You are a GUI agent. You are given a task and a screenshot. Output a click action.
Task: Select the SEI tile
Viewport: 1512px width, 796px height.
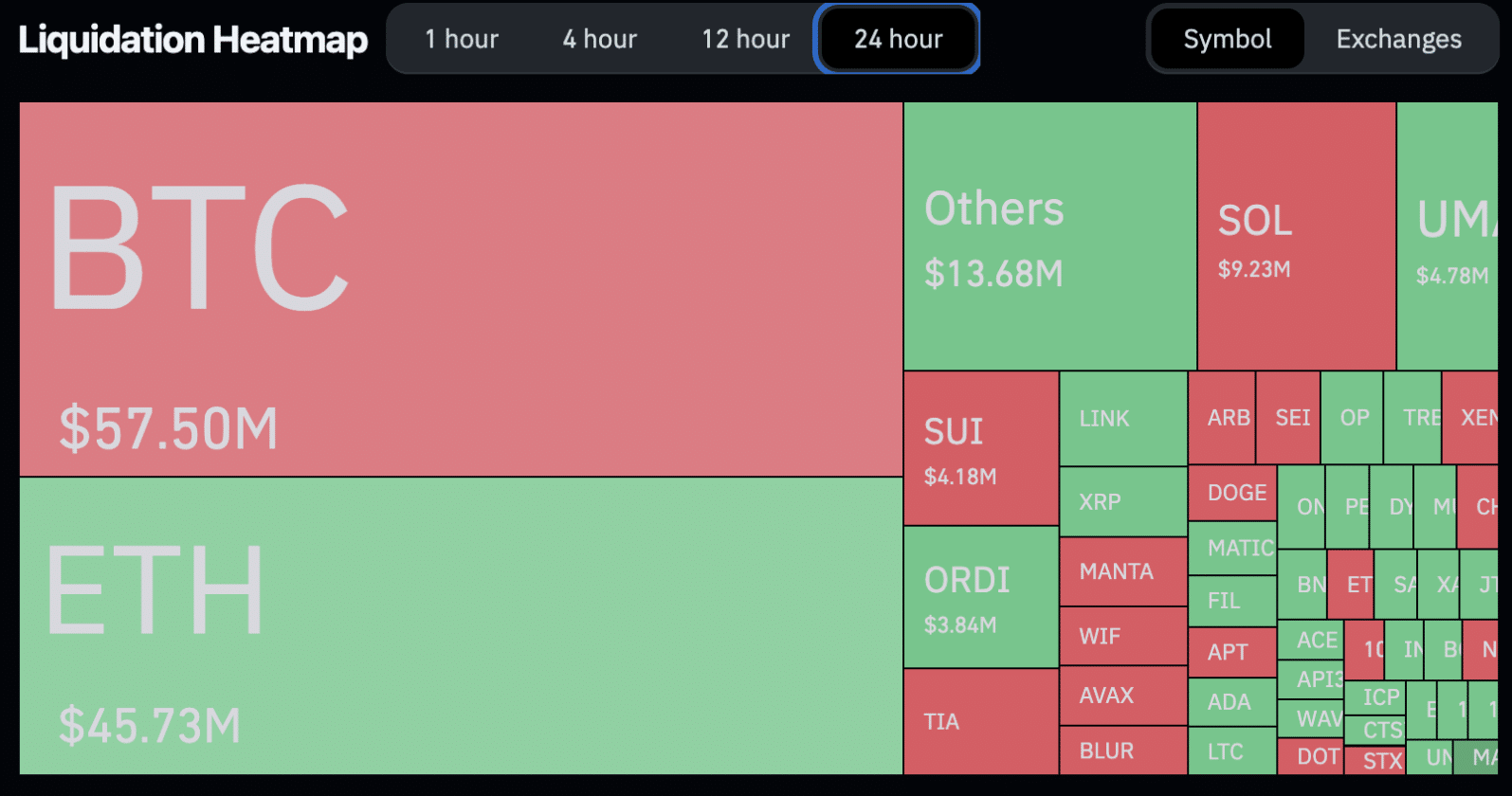coord(1288,417)
